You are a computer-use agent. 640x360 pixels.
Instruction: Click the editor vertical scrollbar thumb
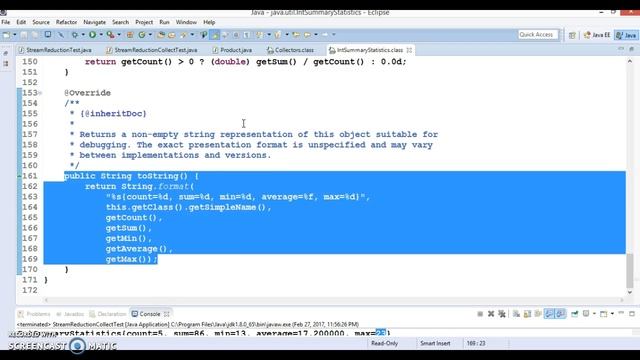[630, 270]
